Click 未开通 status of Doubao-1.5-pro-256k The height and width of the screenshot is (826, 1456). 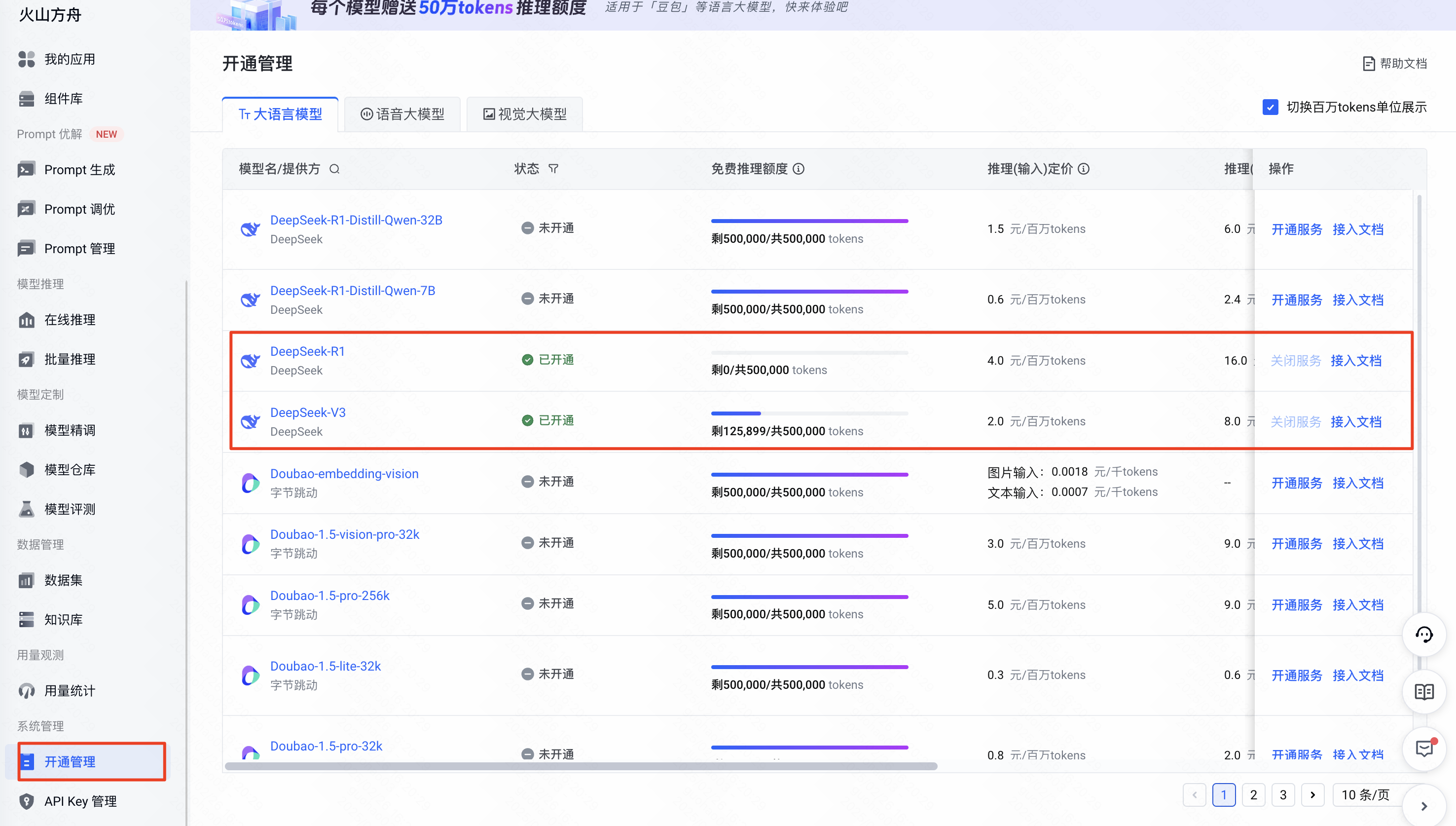pos(547,603)
